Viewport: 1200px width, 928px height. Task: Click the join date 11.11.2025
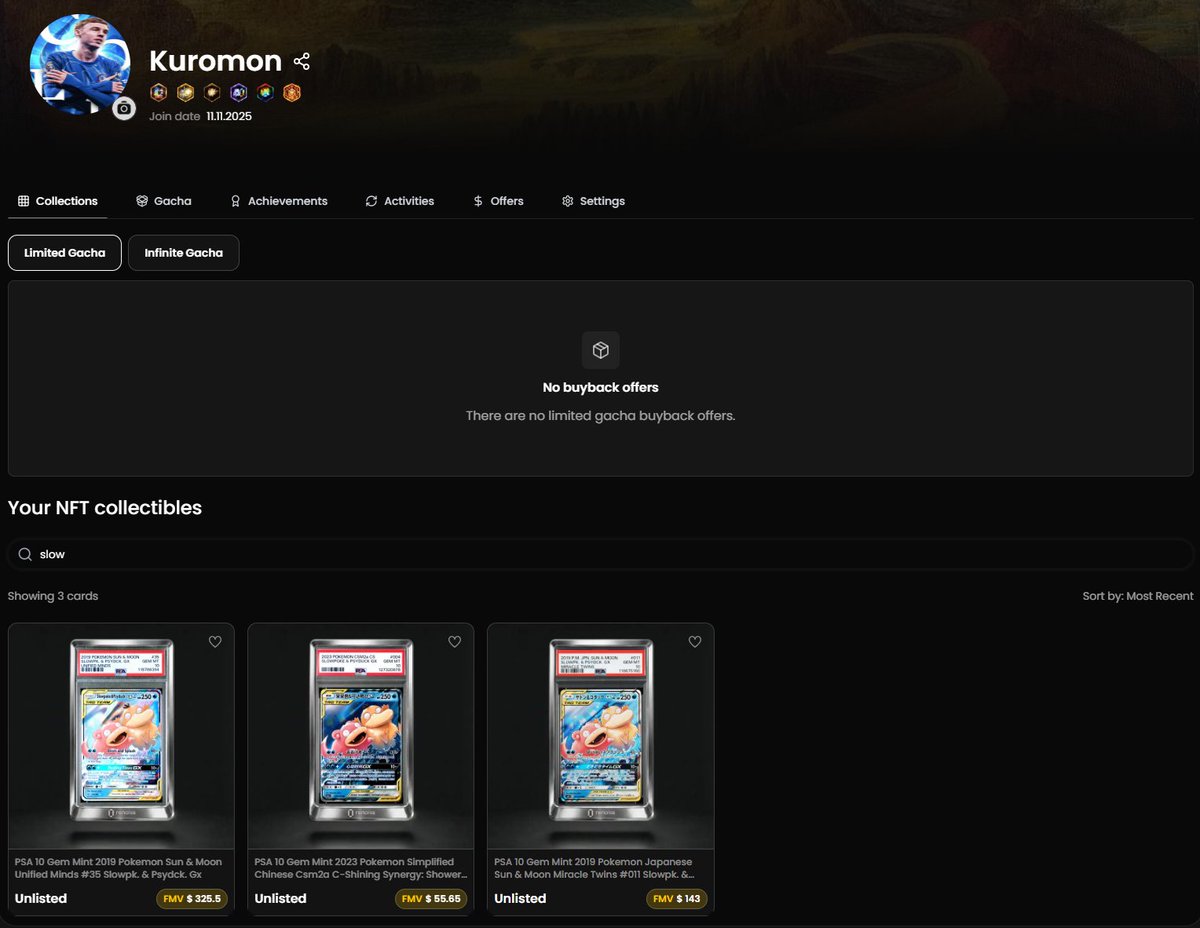[x=229, y=116]
